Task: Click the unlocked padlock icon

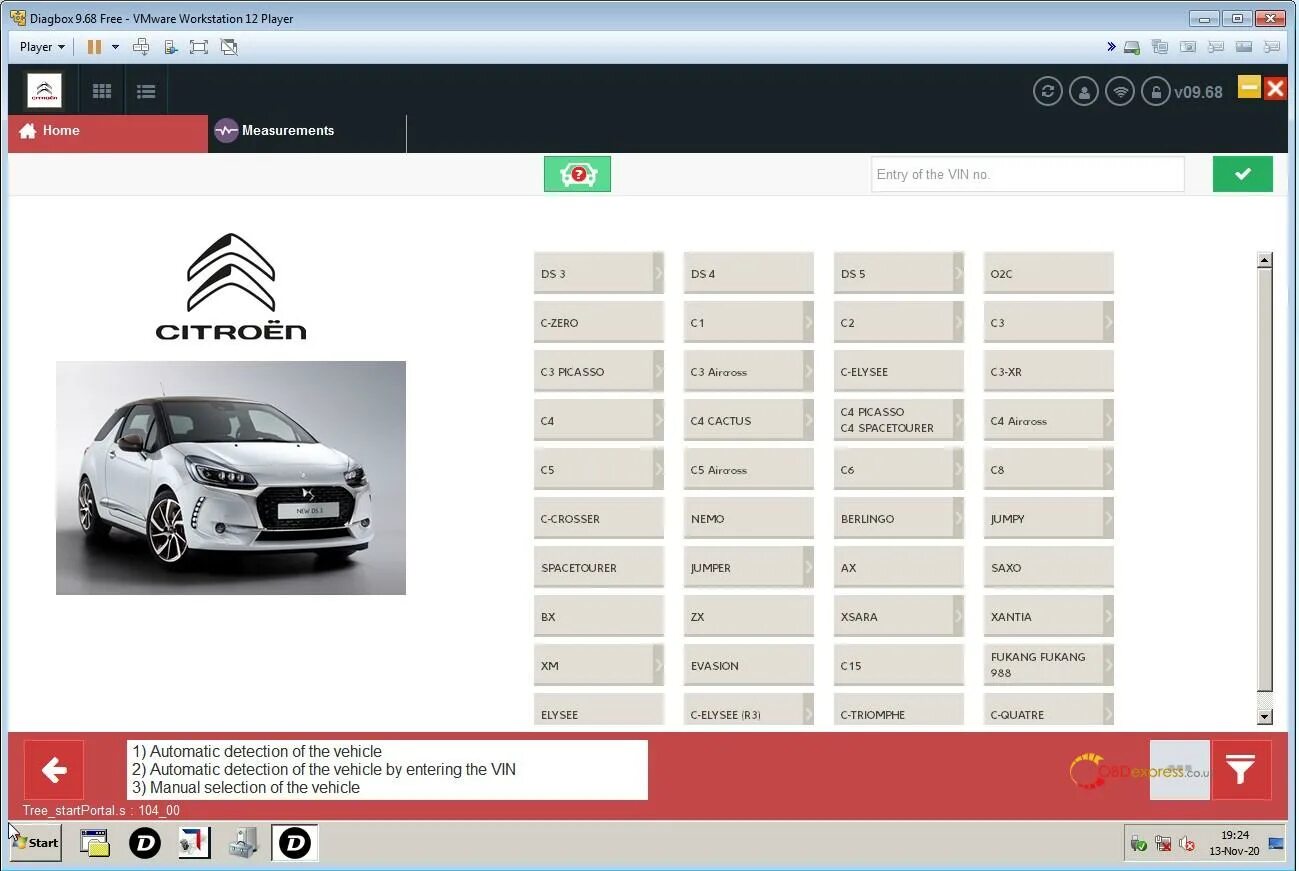Action: pyautogui.click(x=1156, y=91)
